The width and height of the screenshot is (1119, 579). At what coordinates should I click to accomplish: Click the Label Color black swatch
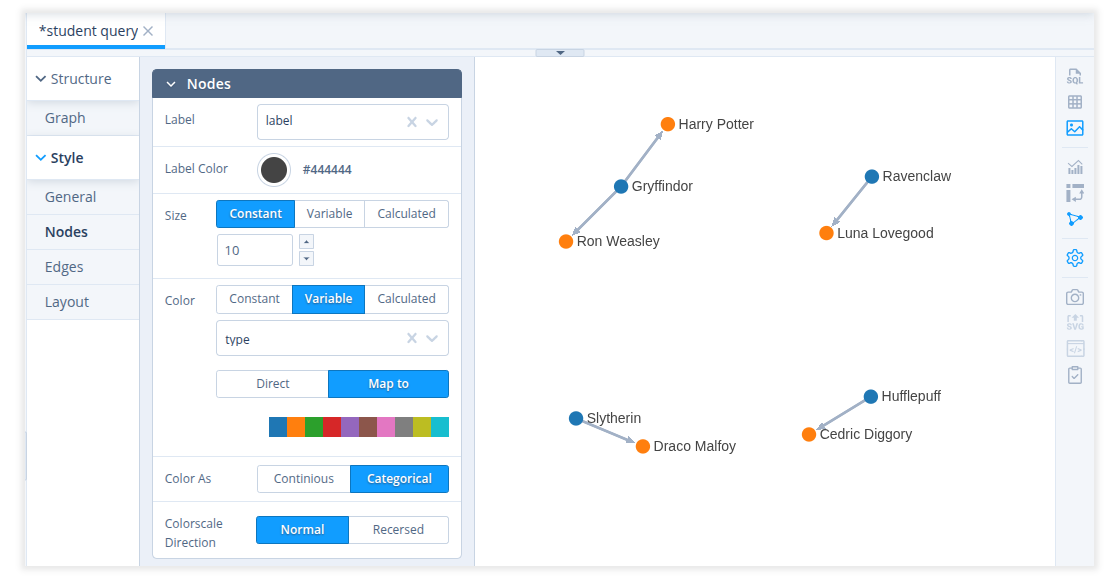(x=273, y=170)
